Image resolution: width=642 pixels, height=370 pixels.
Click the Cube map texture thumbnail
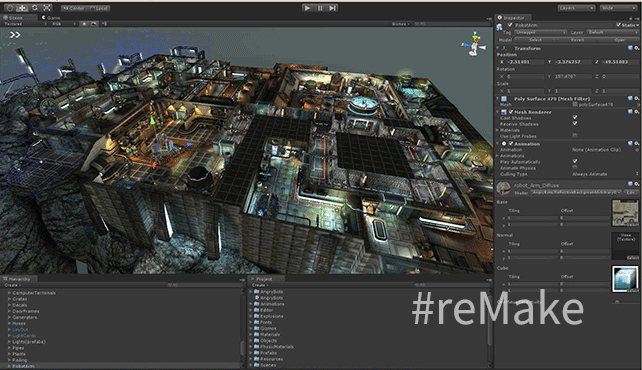coord(625,279)
